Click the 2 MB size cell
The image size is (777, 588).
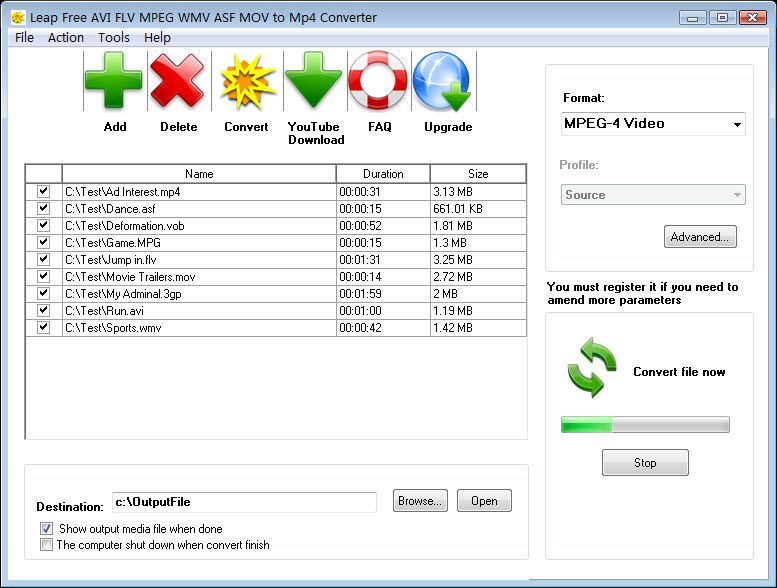click(478, 294)
